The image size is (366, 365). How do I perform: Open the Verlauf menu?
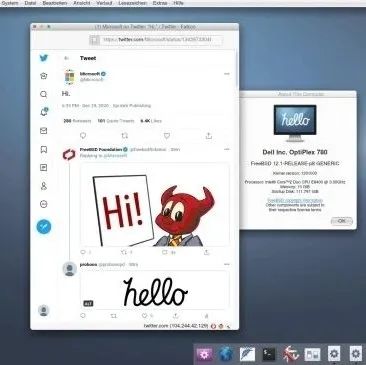pos(104,3)
